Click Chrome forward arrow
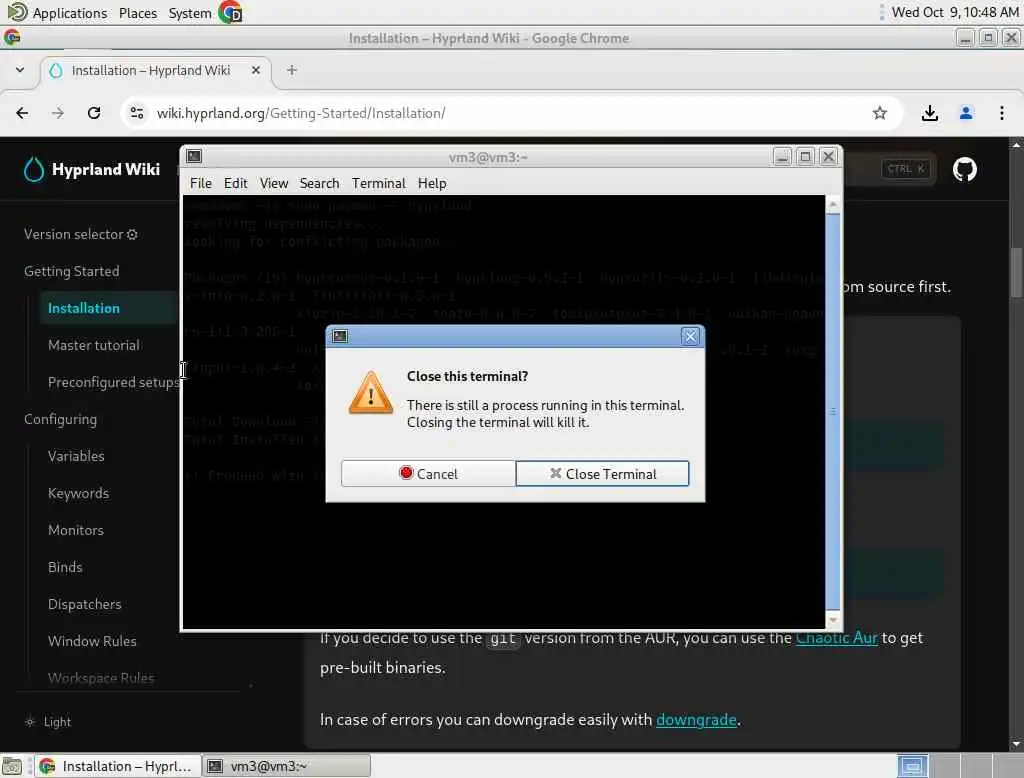The height and width of the screenshot is (778, 1024). coord(58,113)
